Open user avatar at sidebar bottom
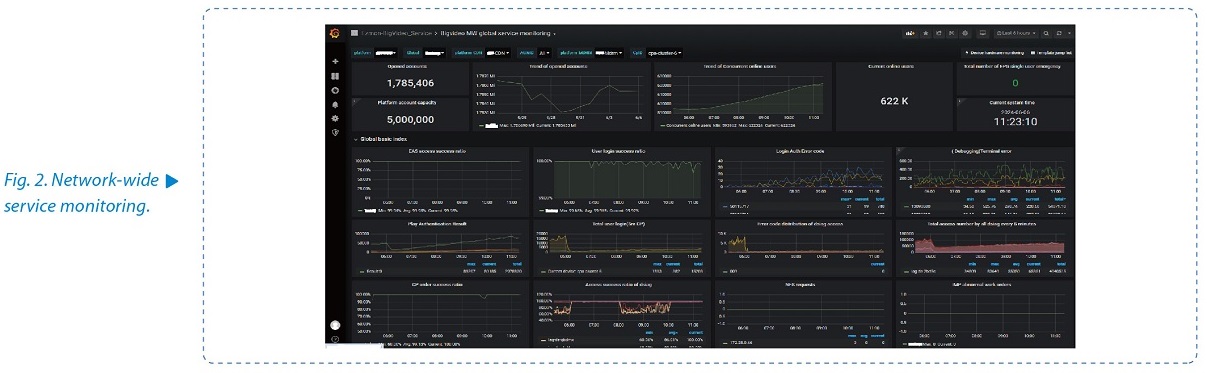The width and height of the screenshot is (1207, 373). click(x=335, y=325)
